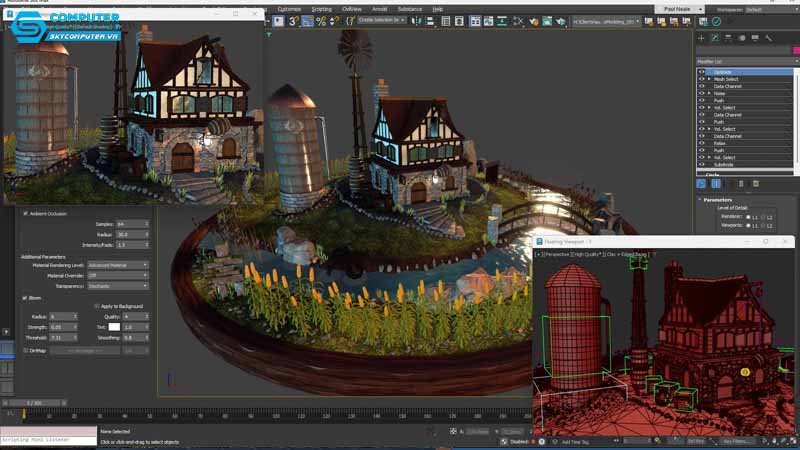Open the Material Rendering Level dropdown
800x450 pixels.
(x=117, y=265)
